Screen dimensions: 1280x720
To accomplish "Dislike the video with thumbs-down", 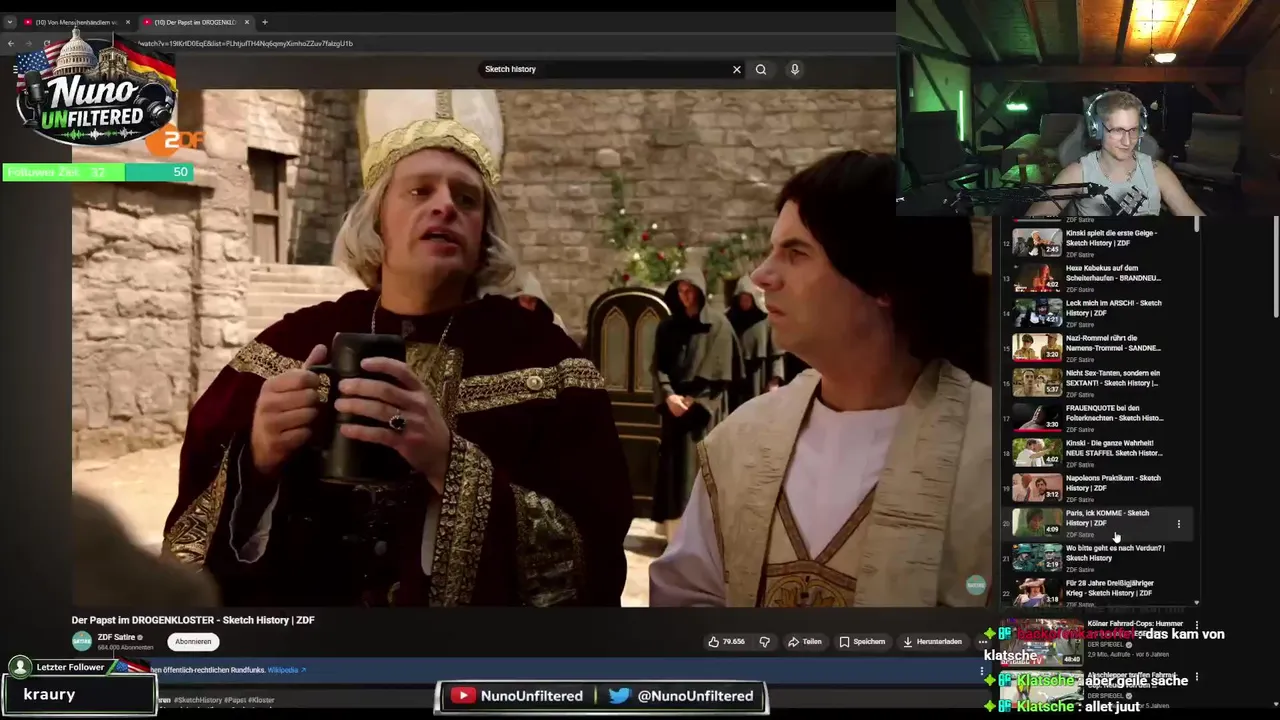I will [x=765, y=641].
